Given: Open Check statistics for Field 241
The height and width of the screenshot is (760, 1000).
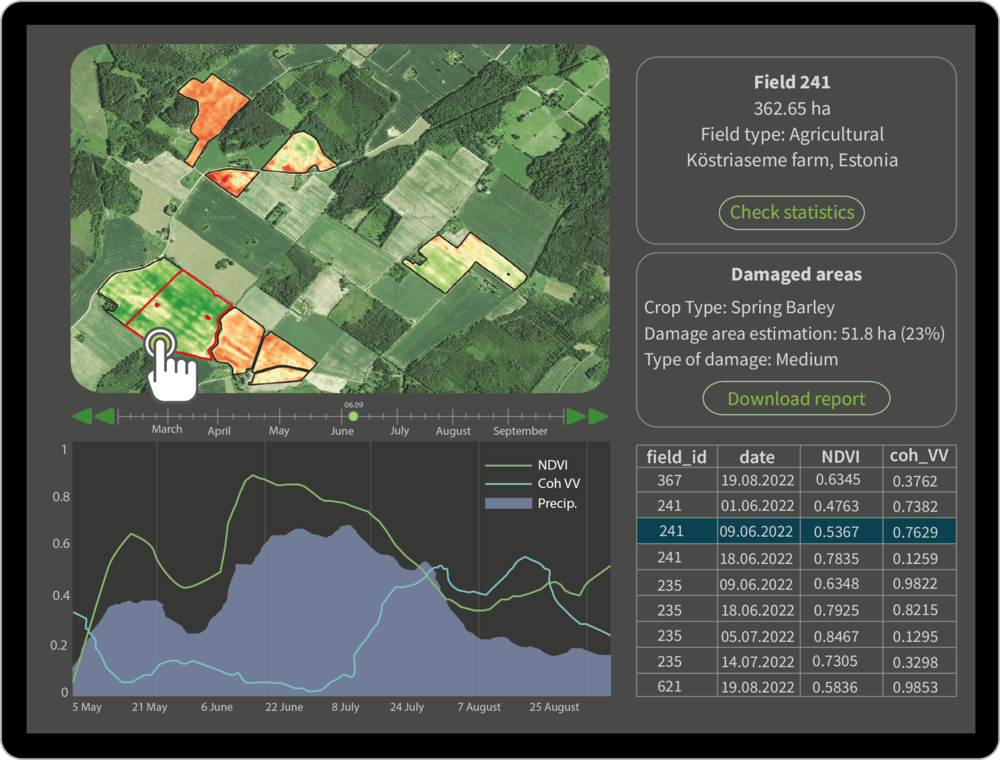Looking at the screenshot, I should pos(791,212).
